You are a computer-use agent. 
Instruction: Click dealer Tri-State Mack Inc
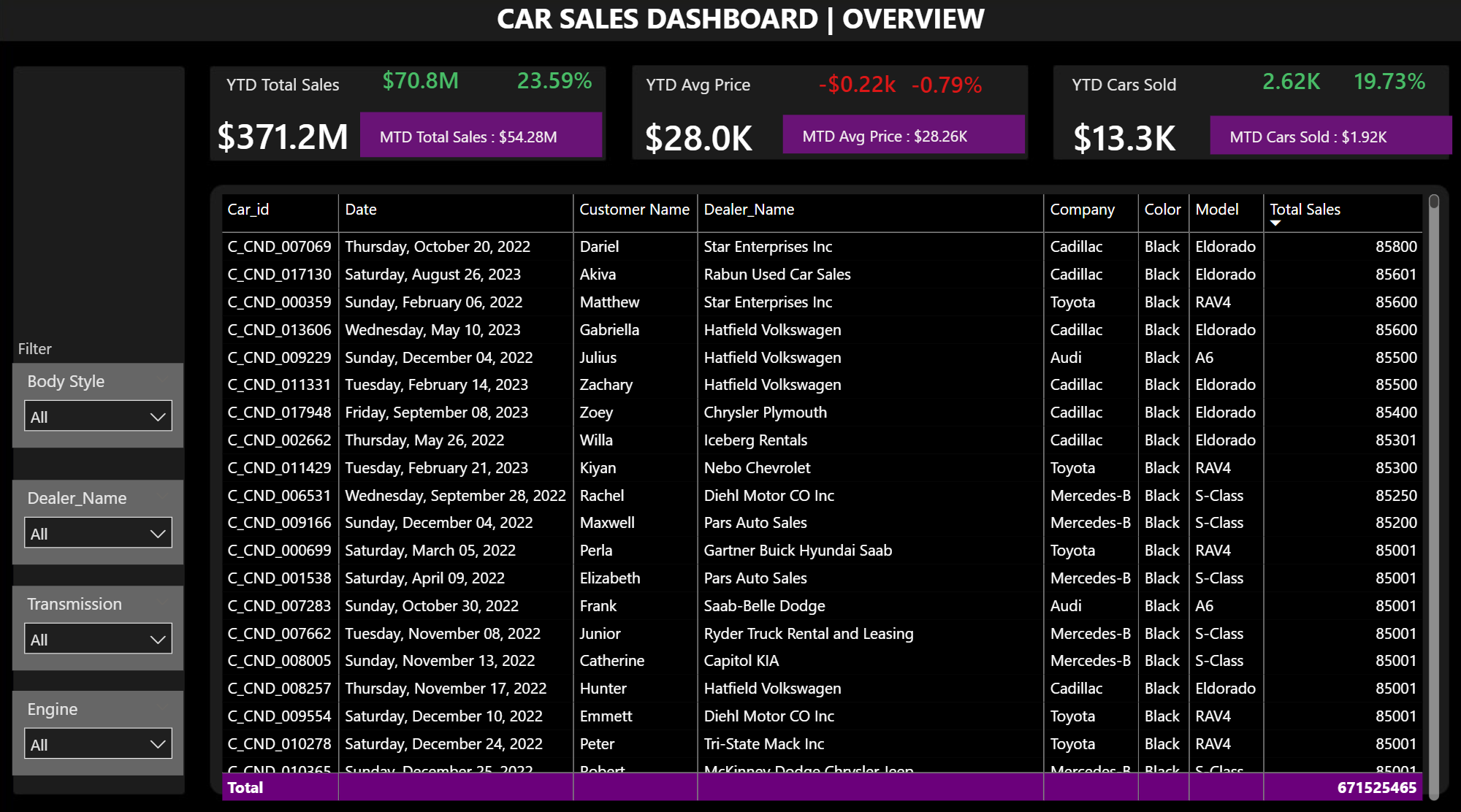[x=763, y=744]
